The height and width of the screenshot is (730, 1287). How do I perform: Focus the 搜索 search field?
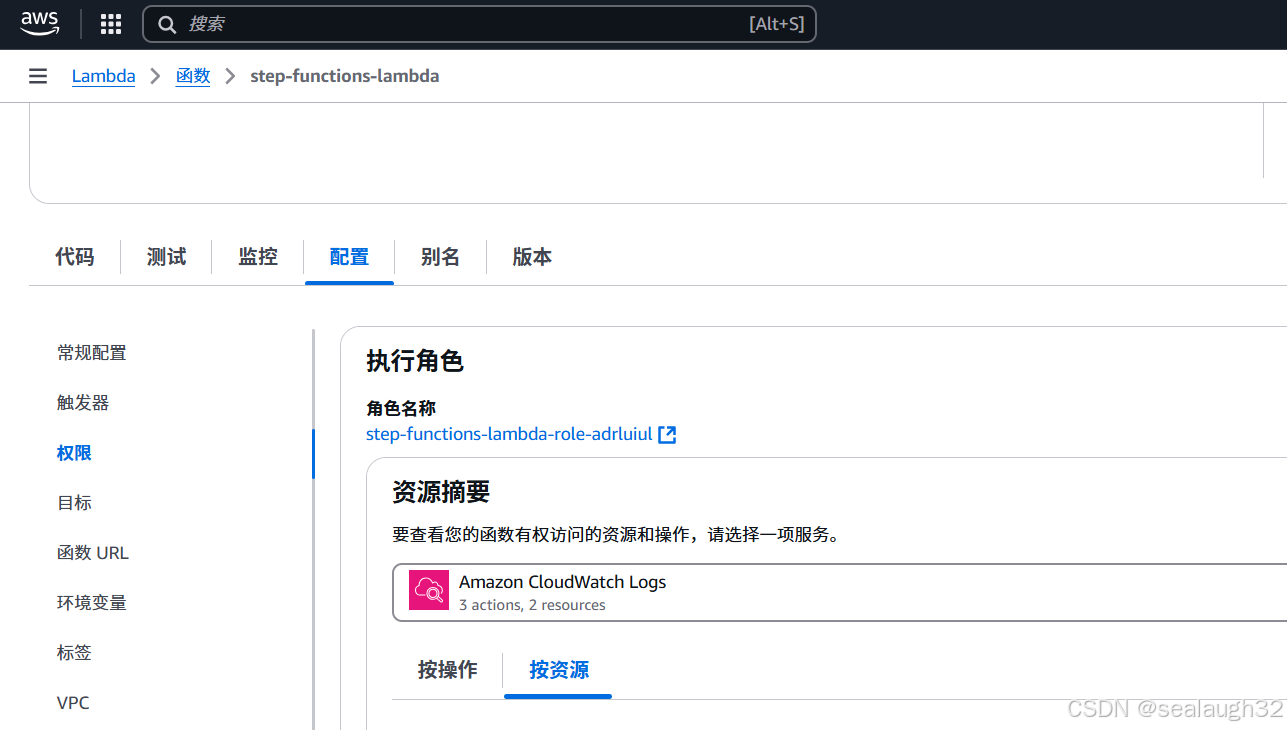479,24
